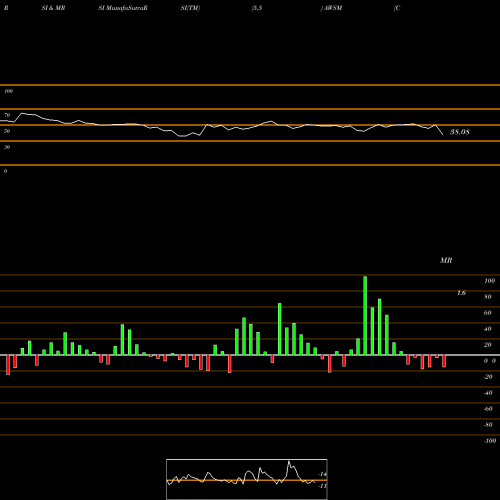Click the tallest green MR histogram bar
The height and width of the screenshot is (500, 500).
point(365,315)
